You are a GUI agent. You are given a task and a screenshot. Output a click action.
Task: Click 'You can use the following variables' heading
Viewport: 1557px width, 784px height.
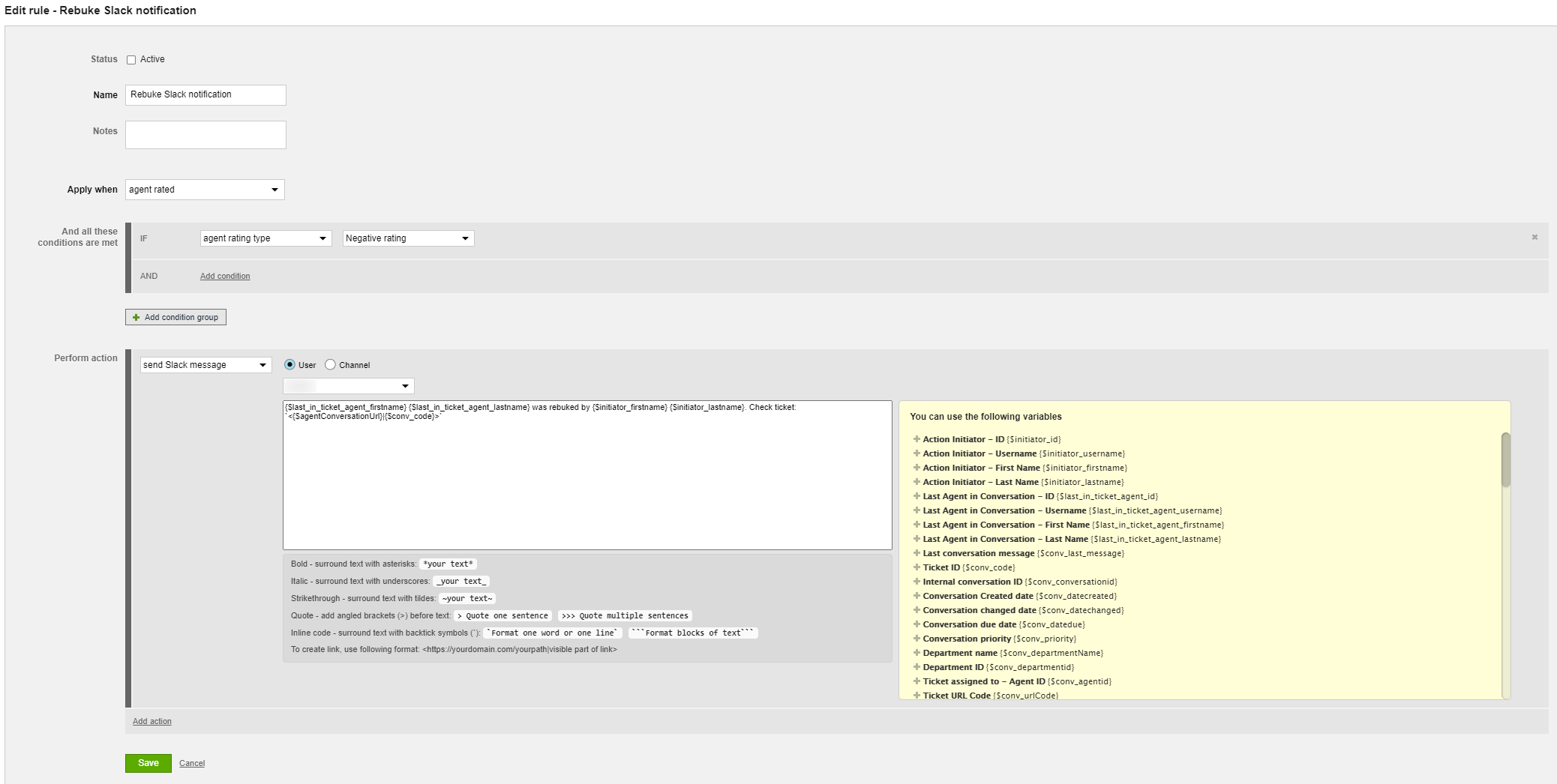click(x=985, y=417)
